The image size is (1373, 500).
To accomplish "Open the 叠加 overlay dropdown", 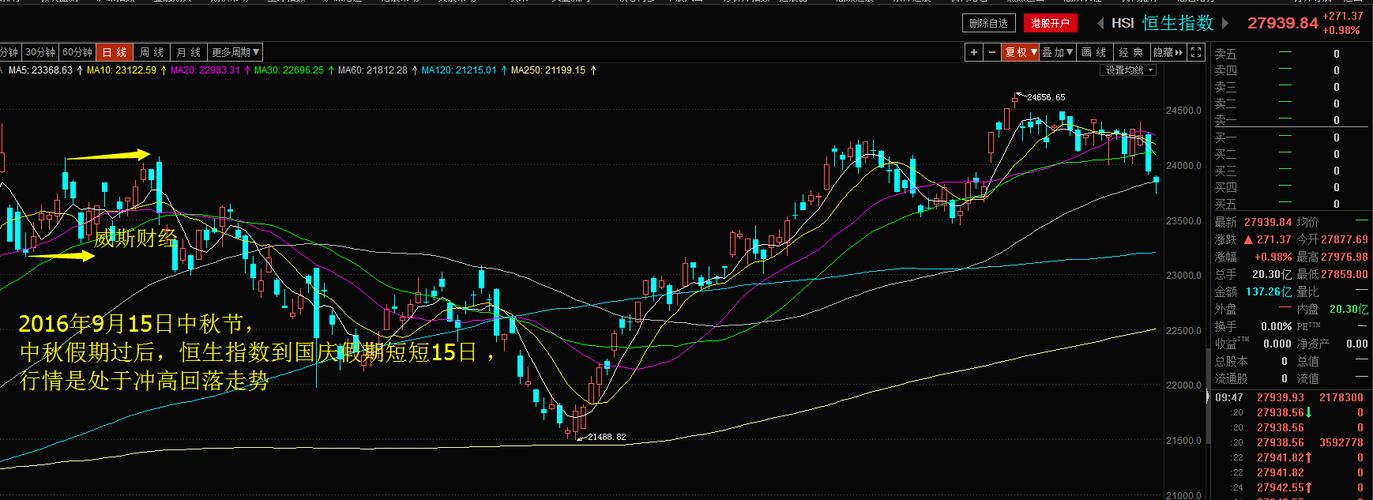I will tap(1057, 52).
